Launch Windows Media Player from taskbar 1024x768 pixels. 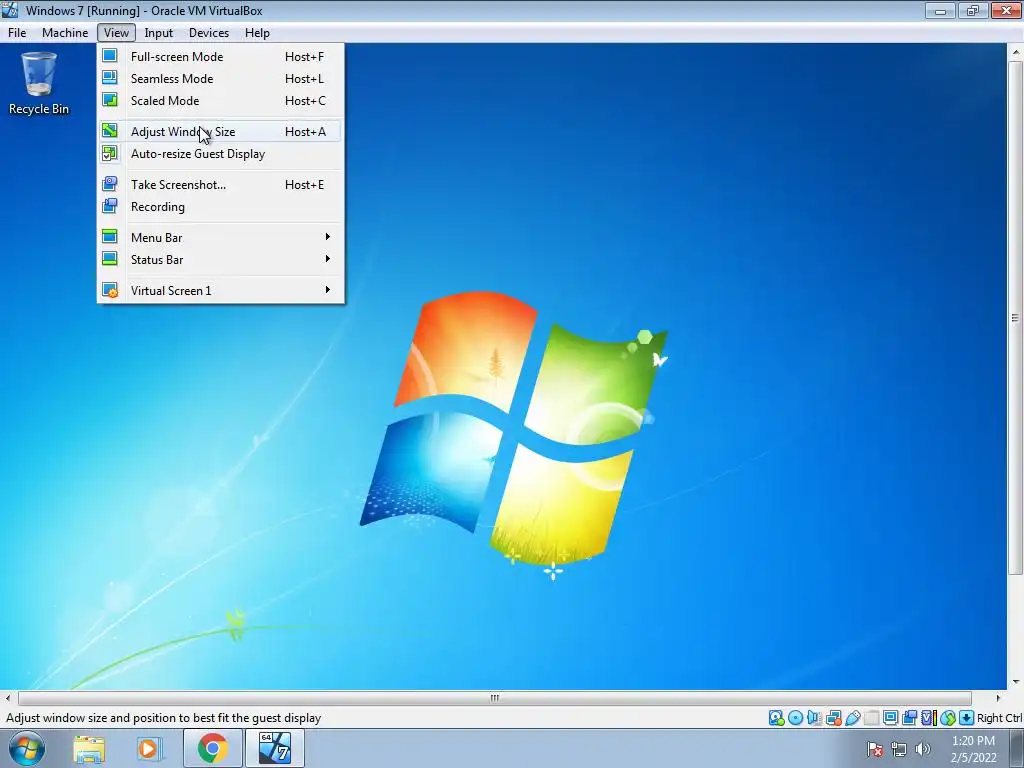tap(148, 749)
